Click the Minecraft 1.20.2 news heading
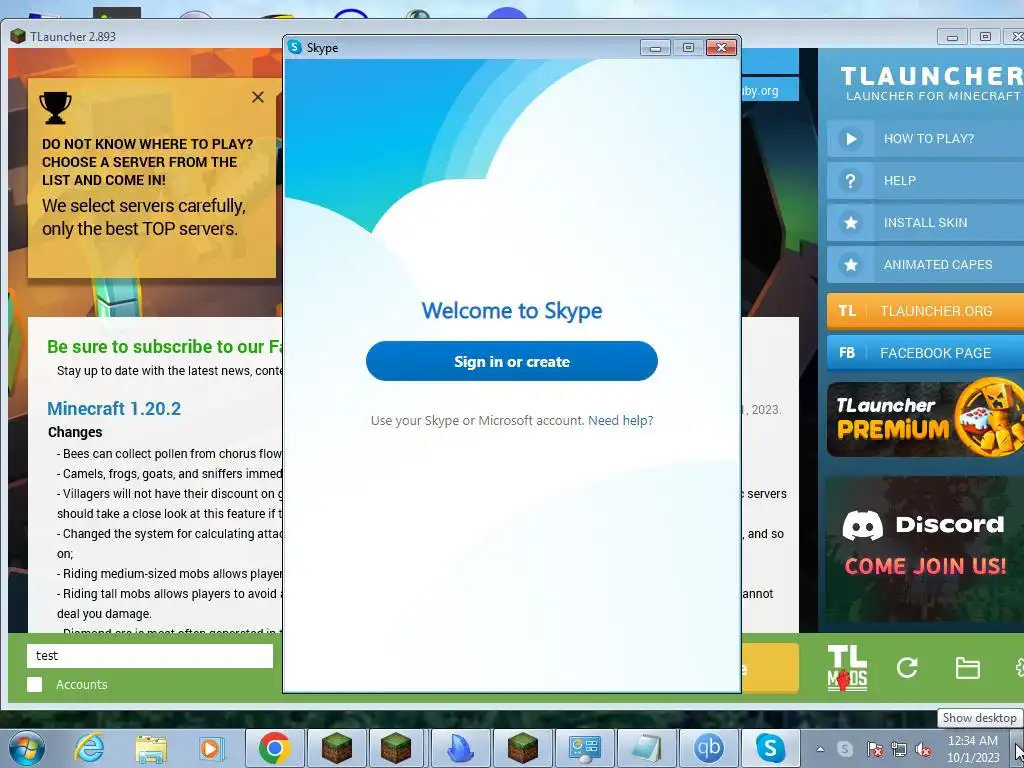The image size is (1024, 768). click(x=114, y=409)
